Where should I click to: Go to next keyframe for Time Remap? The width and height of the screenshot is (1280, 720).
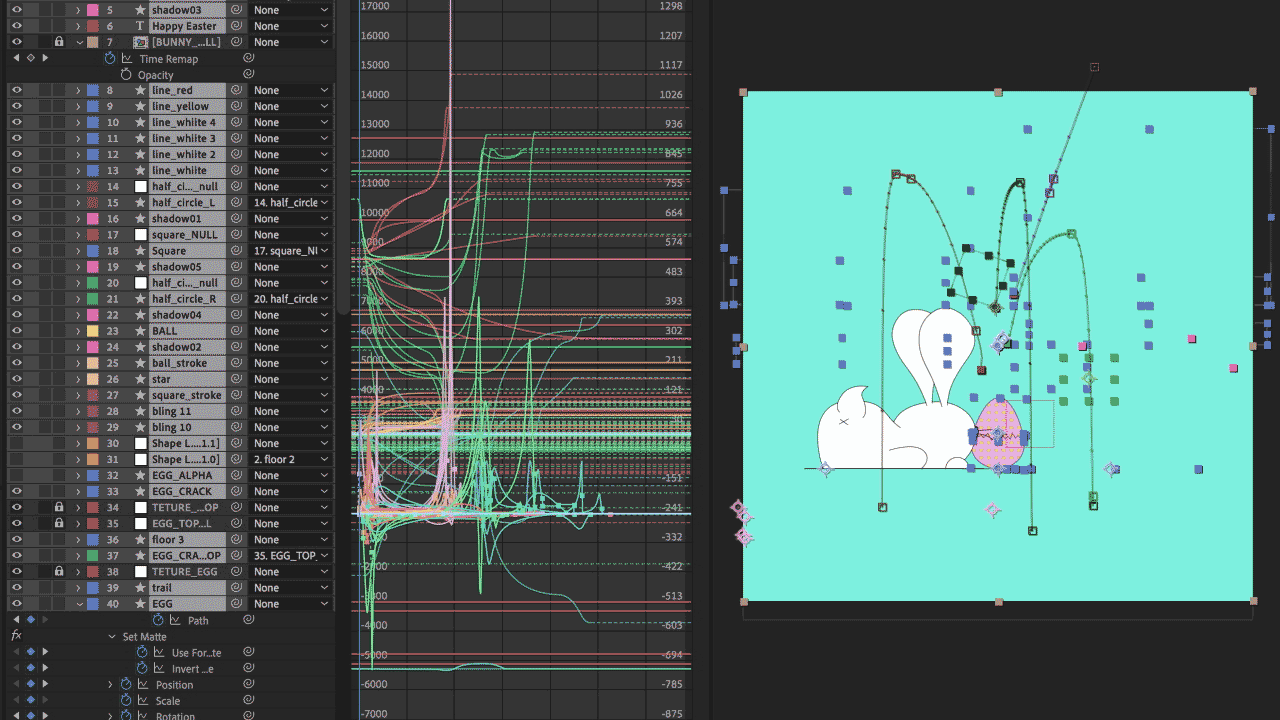click(x=44, y=58)
